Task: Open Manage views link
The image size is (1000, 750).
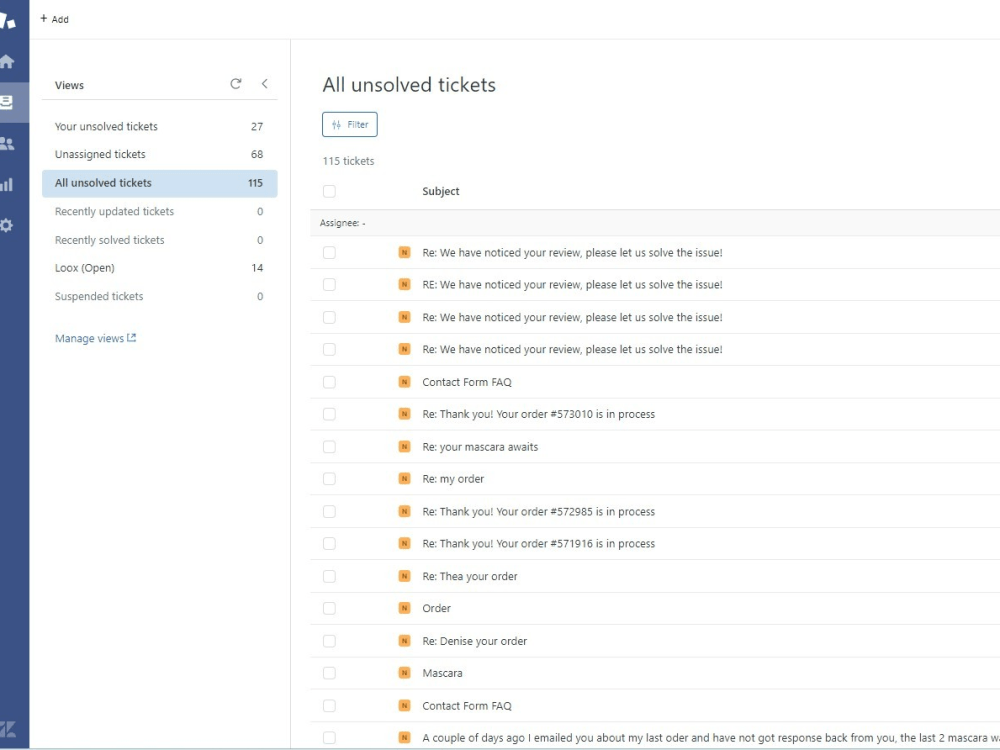Action: (x=96, y=338)
